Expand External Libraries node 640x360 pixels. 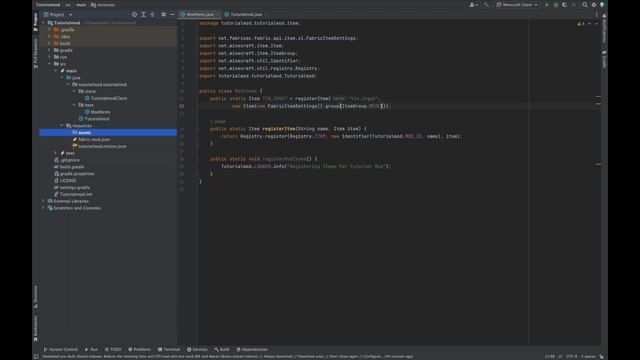coord(43,201)
